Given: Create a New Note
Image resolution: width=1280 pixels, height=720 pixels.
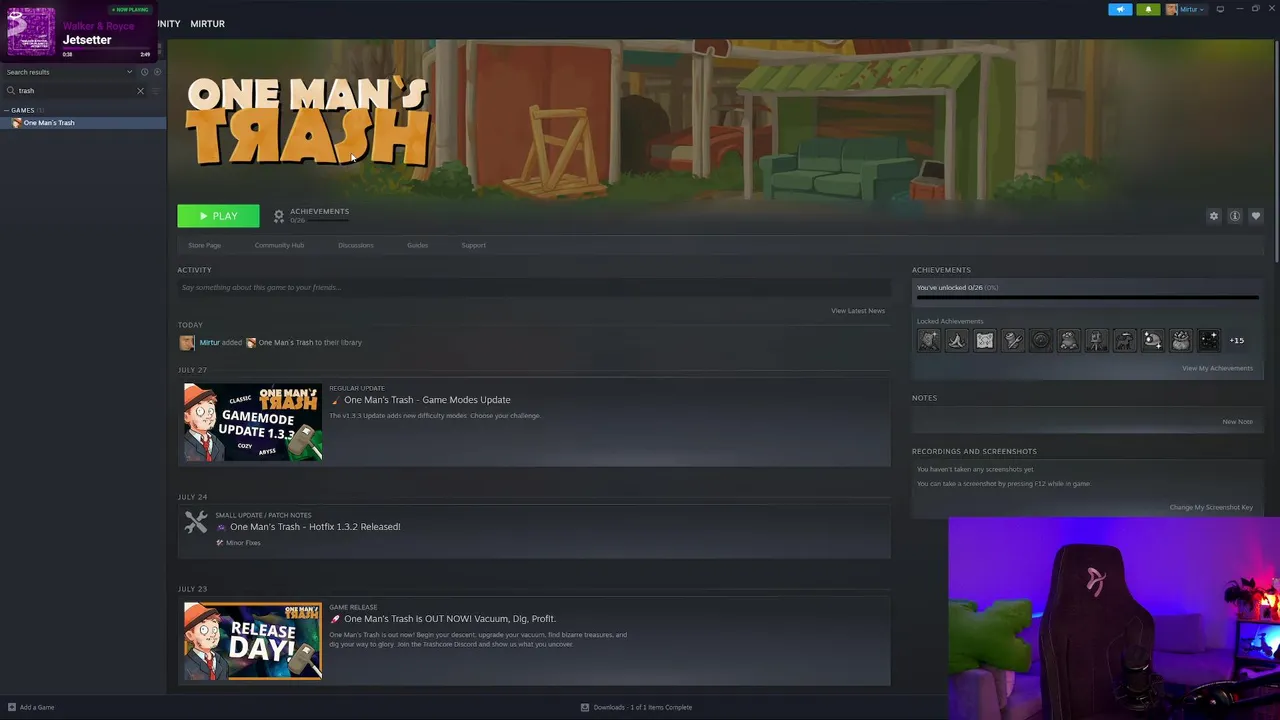Looking at the screenshot, I should point(1237,422).
